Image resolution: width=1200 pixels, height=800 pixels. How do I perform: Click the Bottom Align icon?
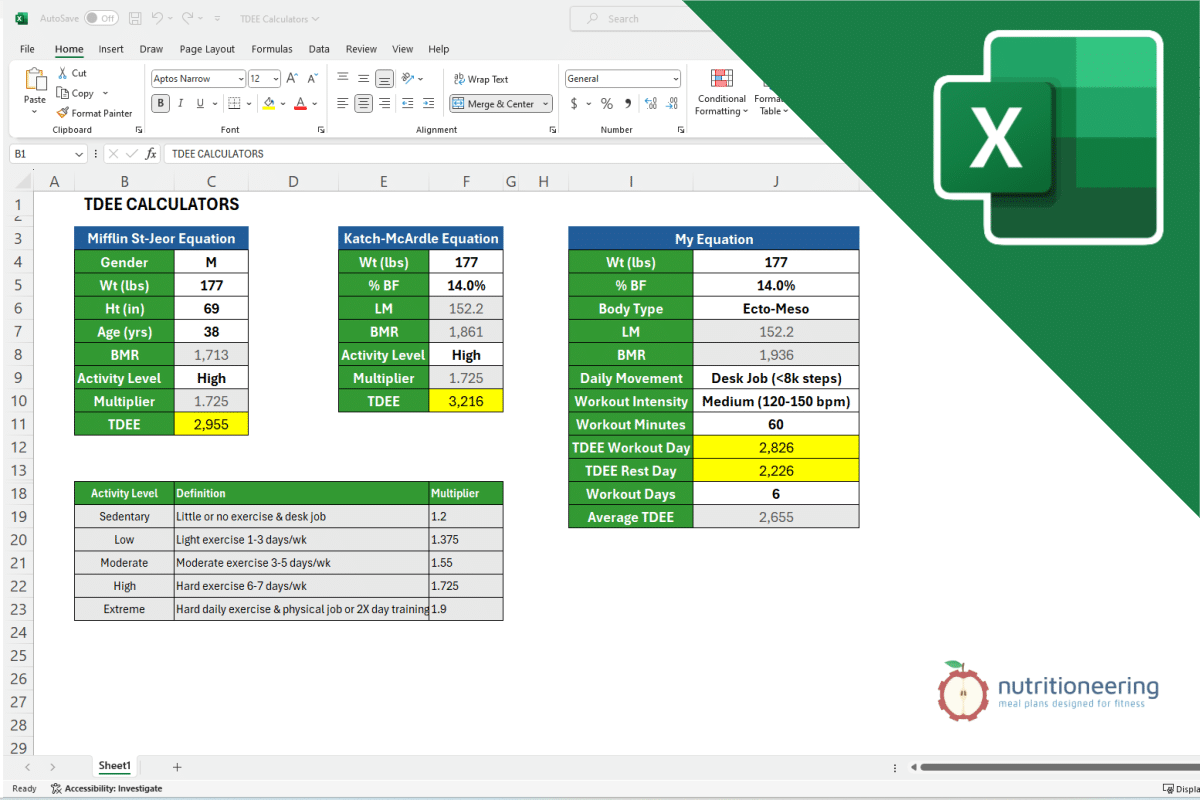[x=384, y=78]
